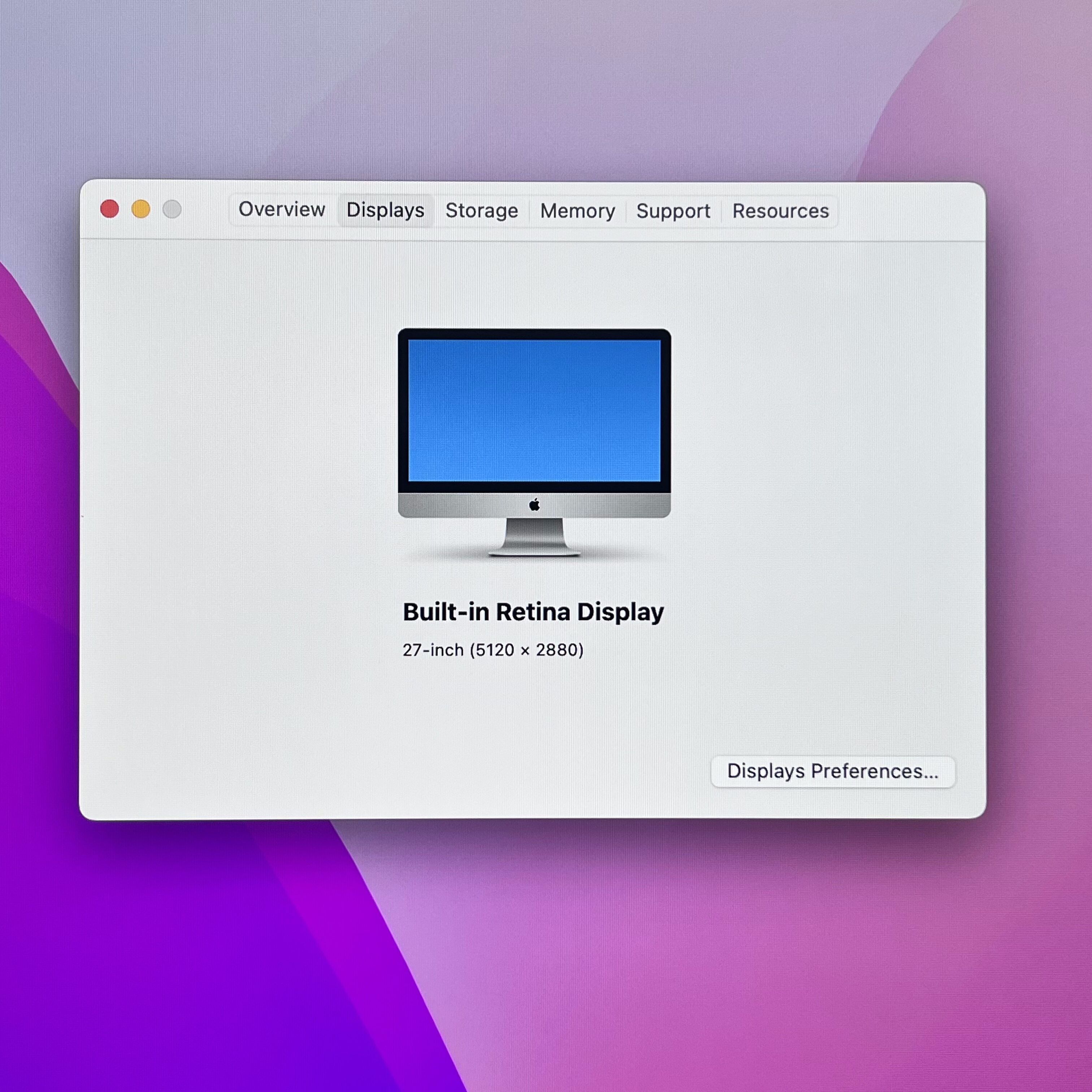Image resolution: width=1092 pixels, height=1092 pixels.
Task: Switch to the Overview tab
Action: click(281, 209)
